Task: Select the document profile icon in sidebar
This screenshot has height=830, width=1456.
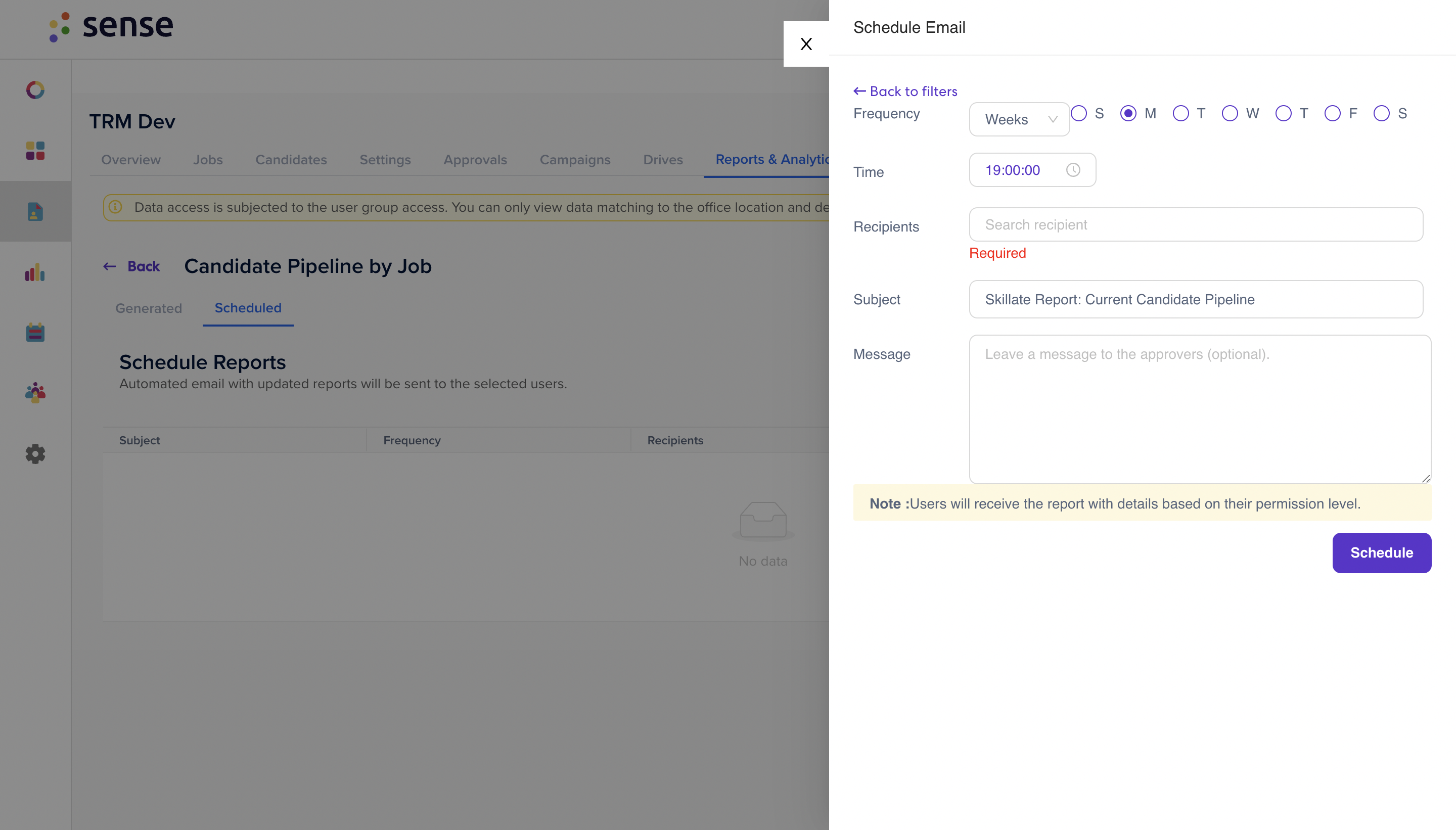Action: point(35,211)
